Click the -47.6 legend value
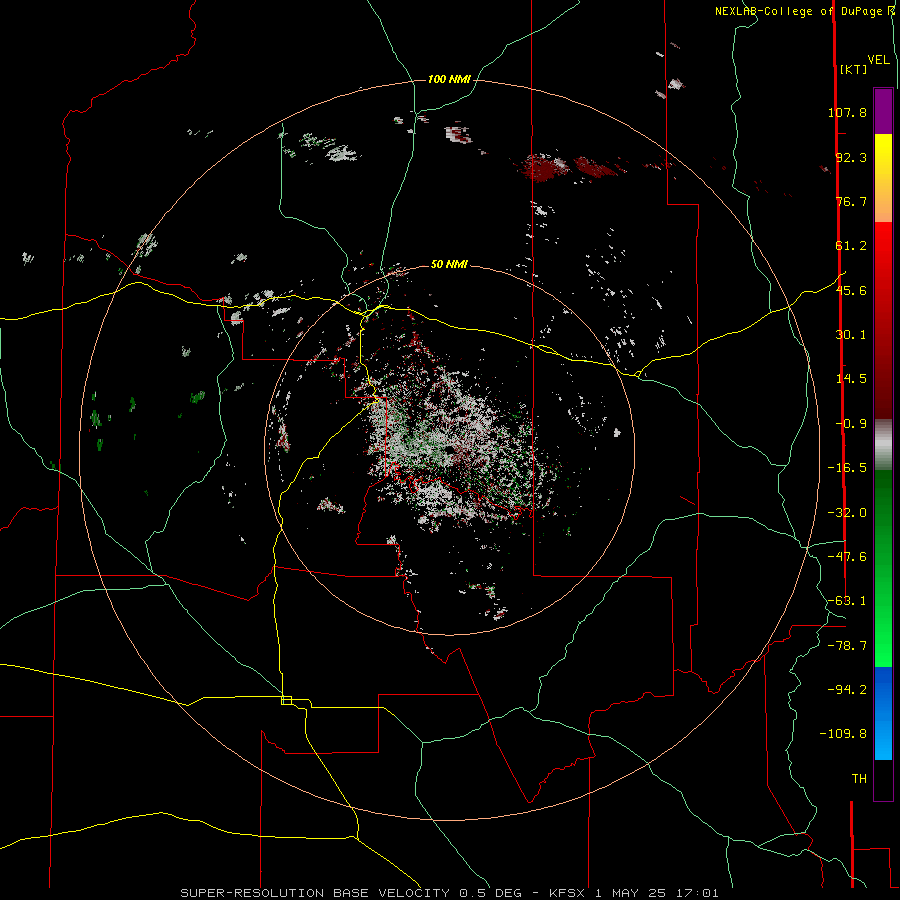 (x=847, y=557)
